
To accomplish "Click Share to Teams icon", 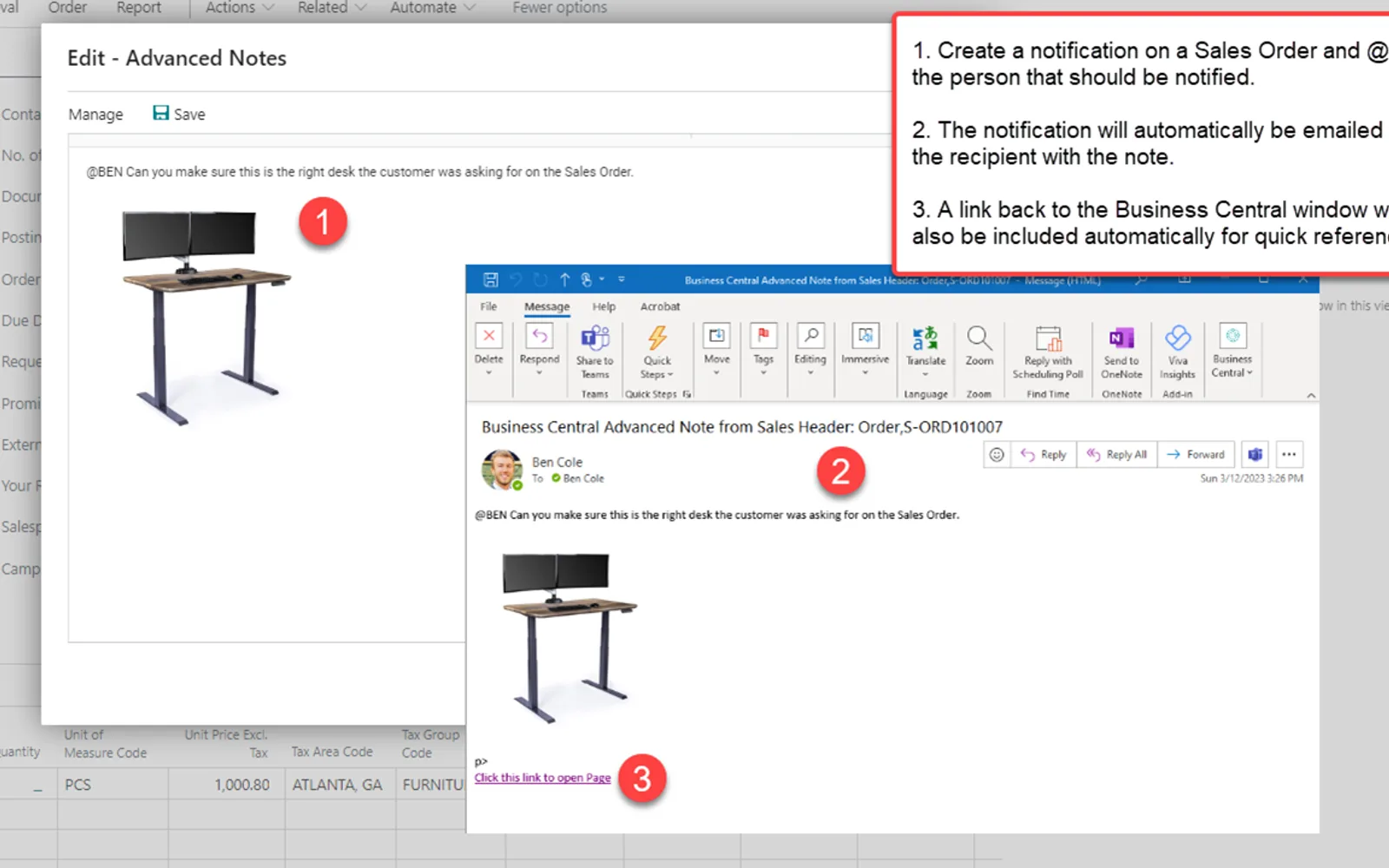I will 595,338.
